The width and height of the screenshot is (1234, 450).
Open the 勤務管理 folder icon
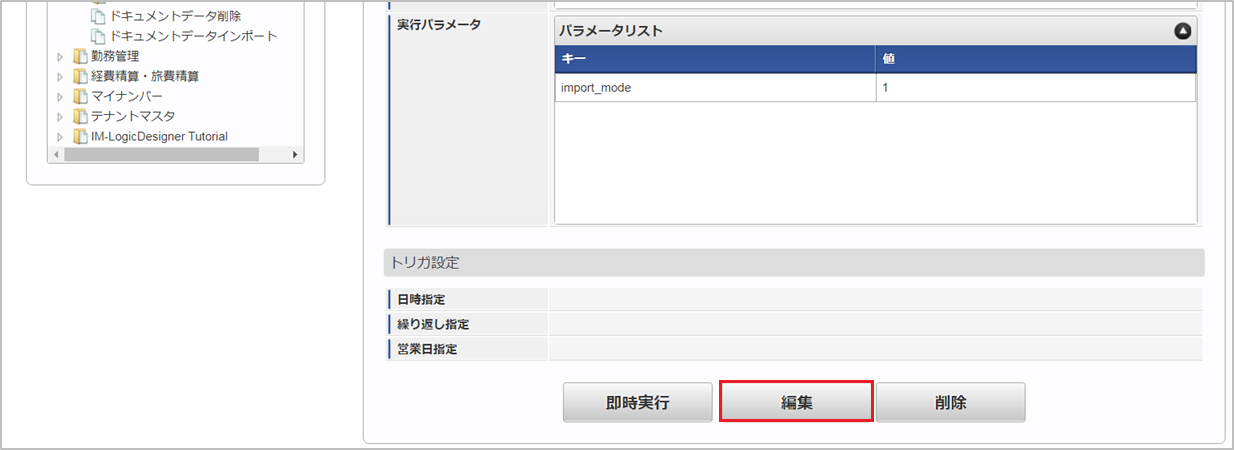coord(80,57)
